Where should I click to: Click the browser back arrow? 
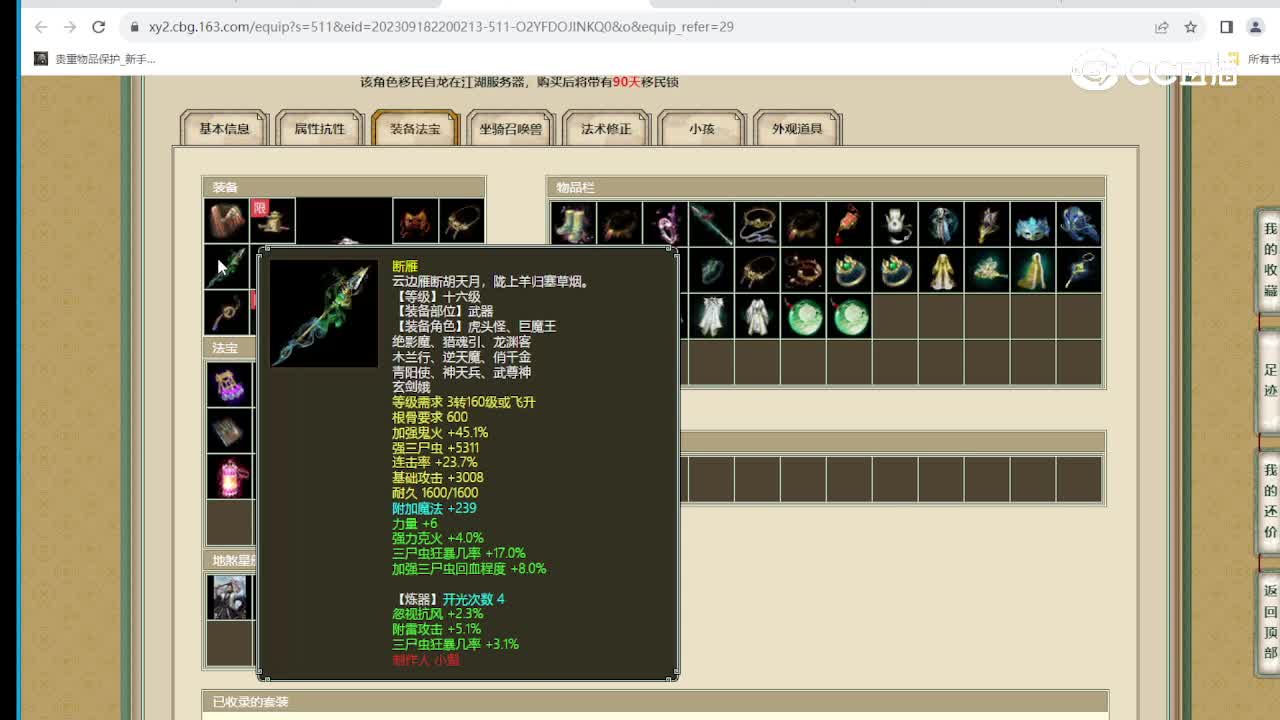pyautogui.click(x=41, y=27)
